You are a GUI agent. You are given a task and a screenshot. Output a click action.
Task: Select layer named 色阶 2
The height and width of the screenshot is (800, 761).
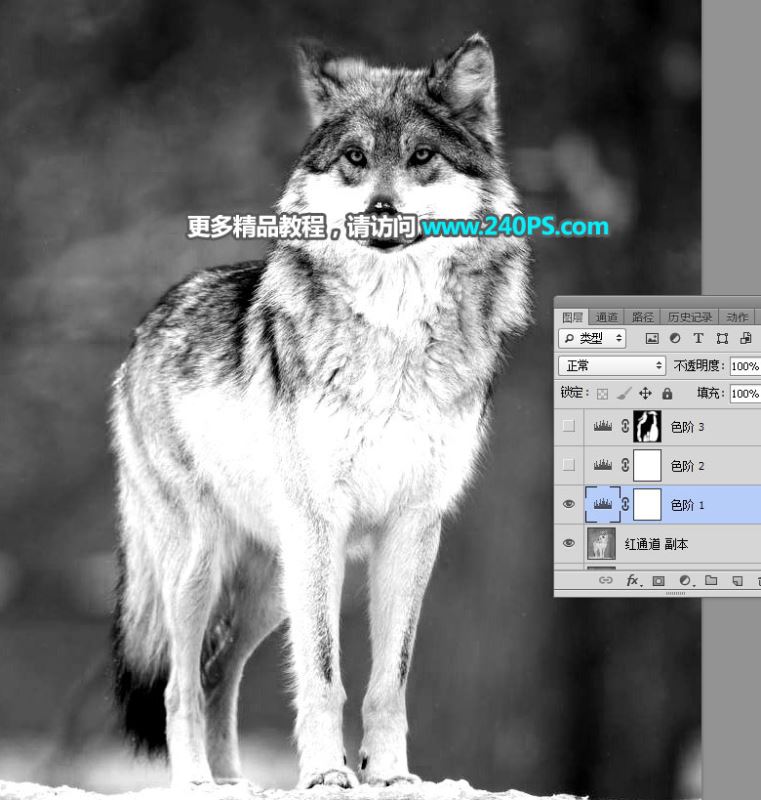(x=687, y=465)
